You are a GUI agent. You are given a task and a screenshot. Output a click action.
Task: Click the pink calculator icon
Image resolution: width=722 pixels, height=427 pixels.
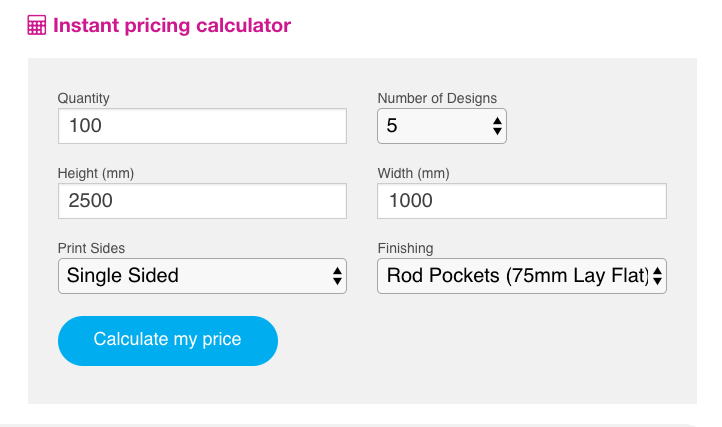(x=36, y=25)
